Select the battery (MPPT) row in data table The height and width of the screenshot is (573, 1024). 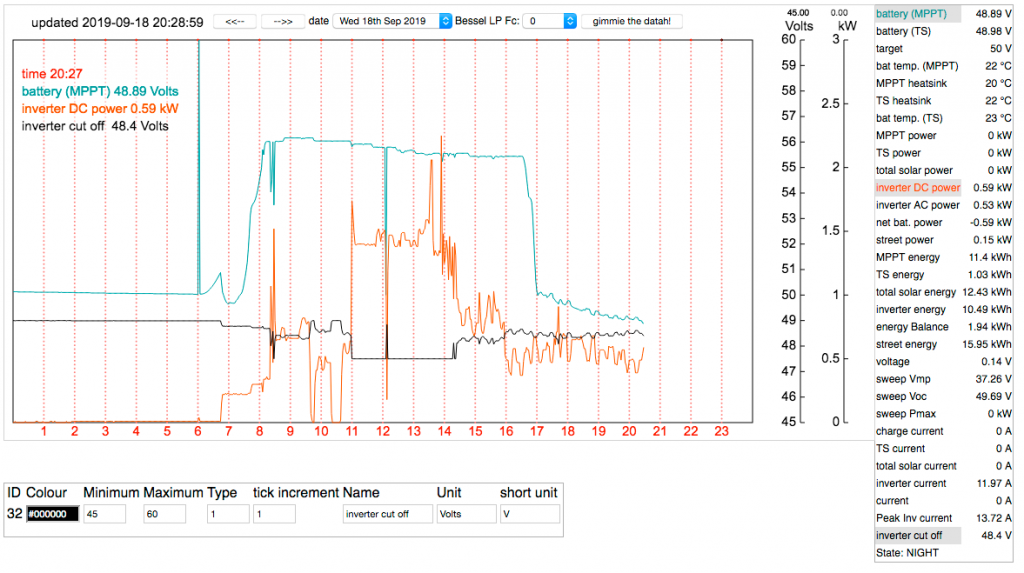click(946, 14)
